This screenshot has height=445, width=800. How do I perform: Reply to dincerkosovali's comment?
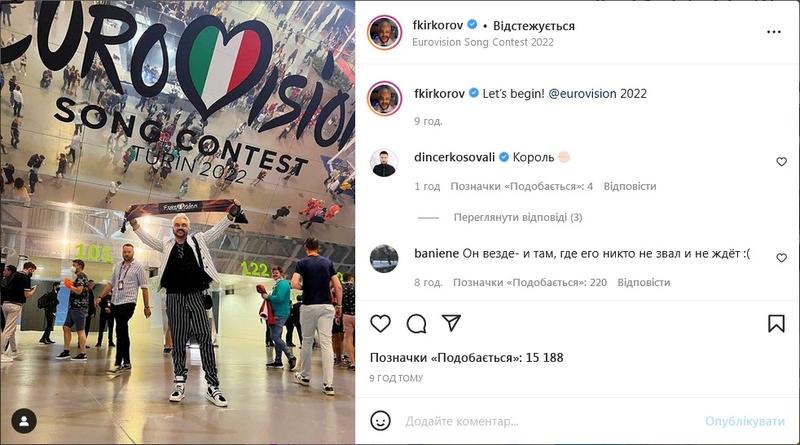(x=630, y=186)
